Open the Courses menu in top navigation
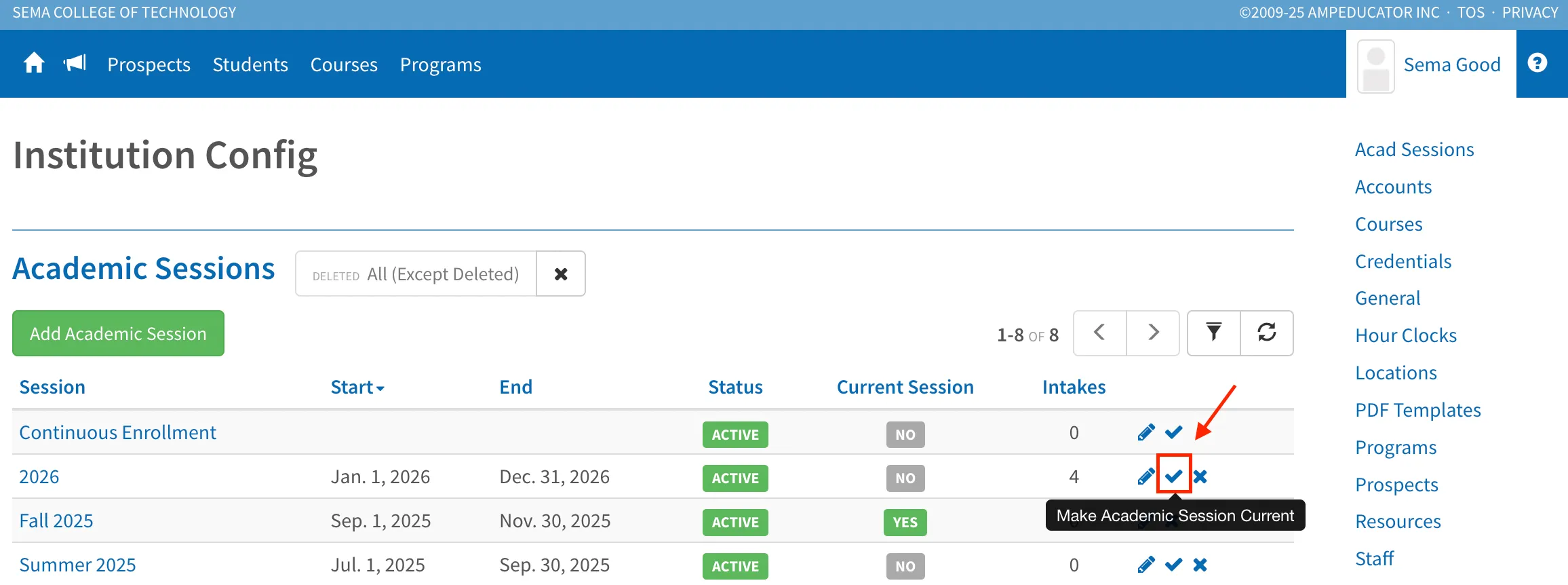 point(344,64)
